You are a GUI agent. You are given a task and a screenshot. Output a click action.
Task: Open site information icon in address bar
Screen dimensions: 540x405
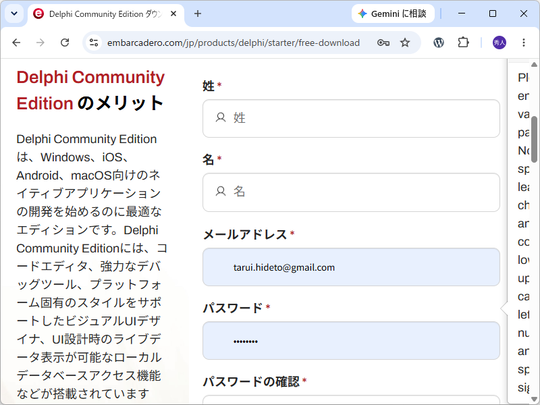point(94,43)
